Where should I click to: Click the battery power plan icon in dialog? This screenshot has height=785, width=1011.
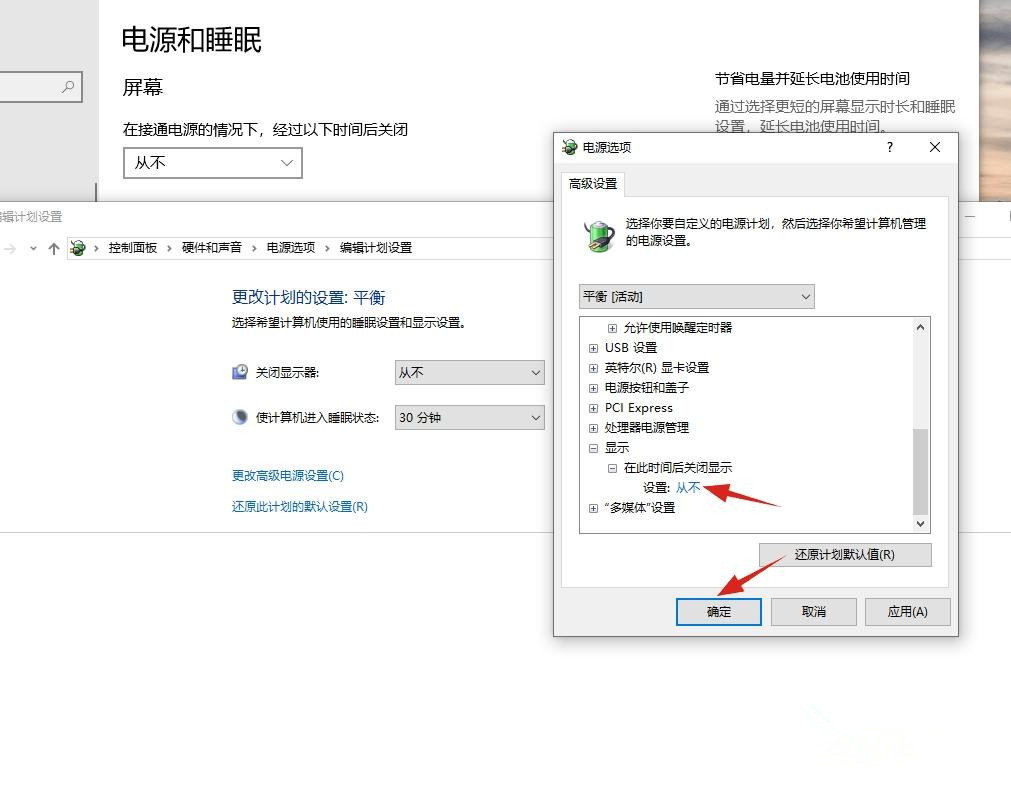[x=597, y=232]
